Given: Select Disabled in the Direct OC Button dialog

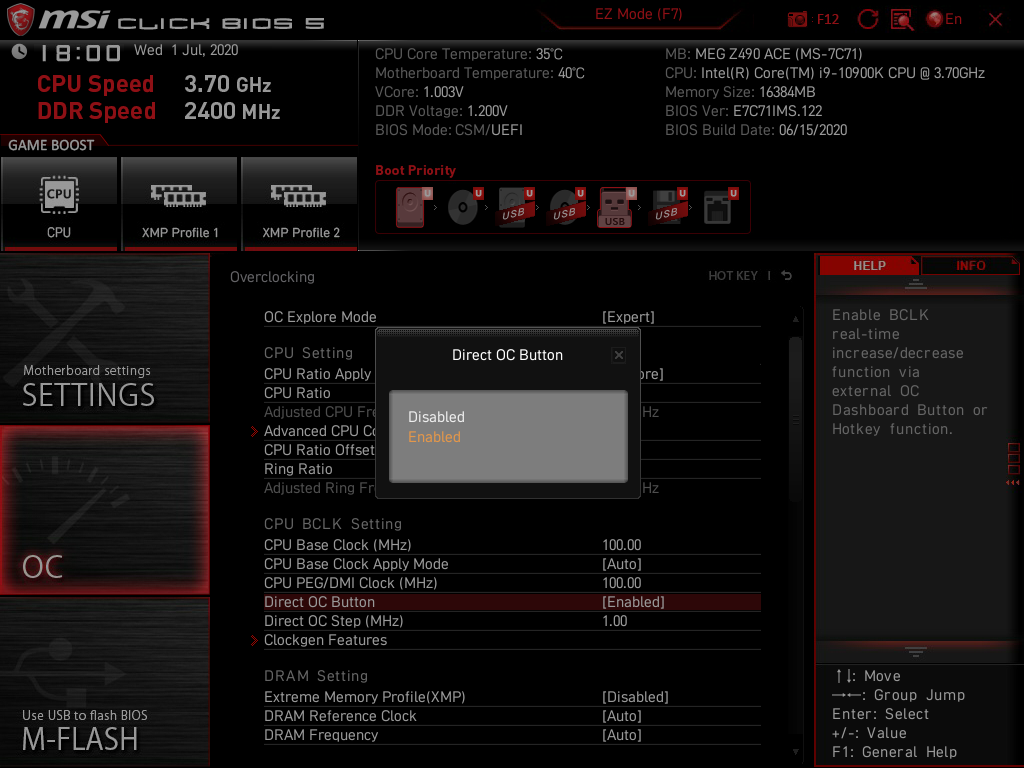Looking at the screenshot, I should tap(434, 417).
